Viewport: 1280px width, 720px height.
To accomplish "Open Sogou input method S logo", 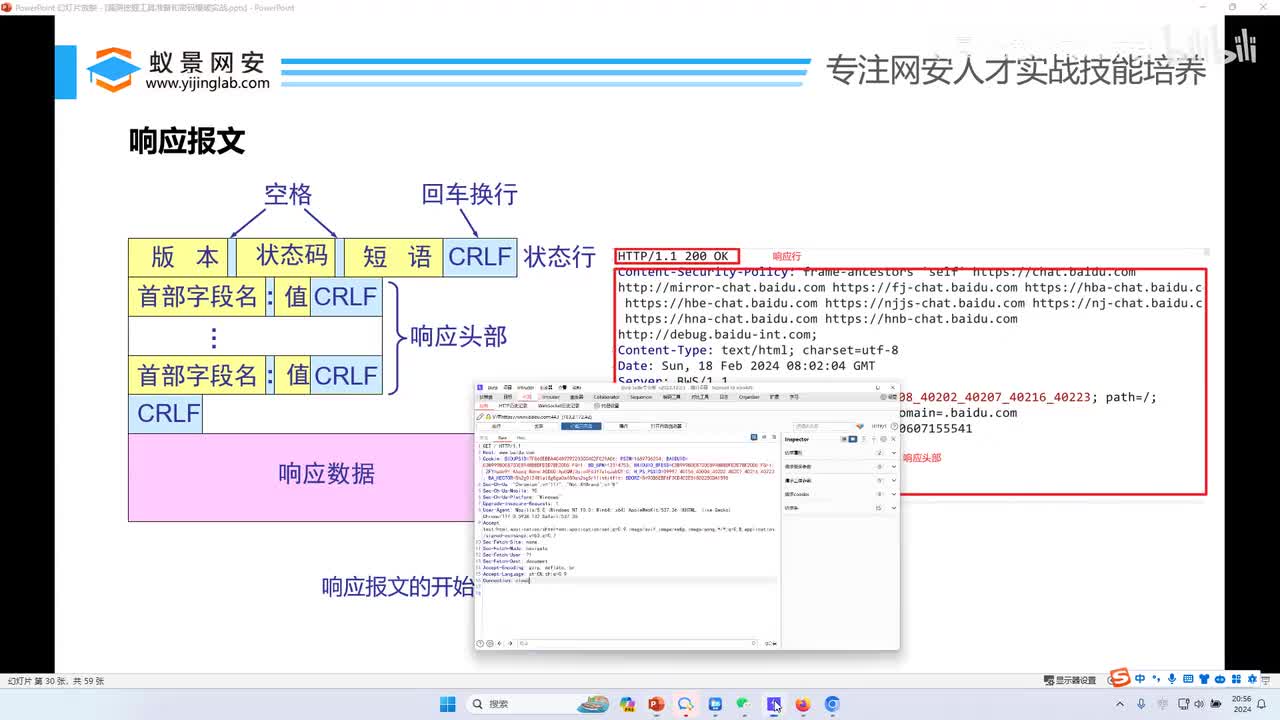I will (x=1121, y=678).
